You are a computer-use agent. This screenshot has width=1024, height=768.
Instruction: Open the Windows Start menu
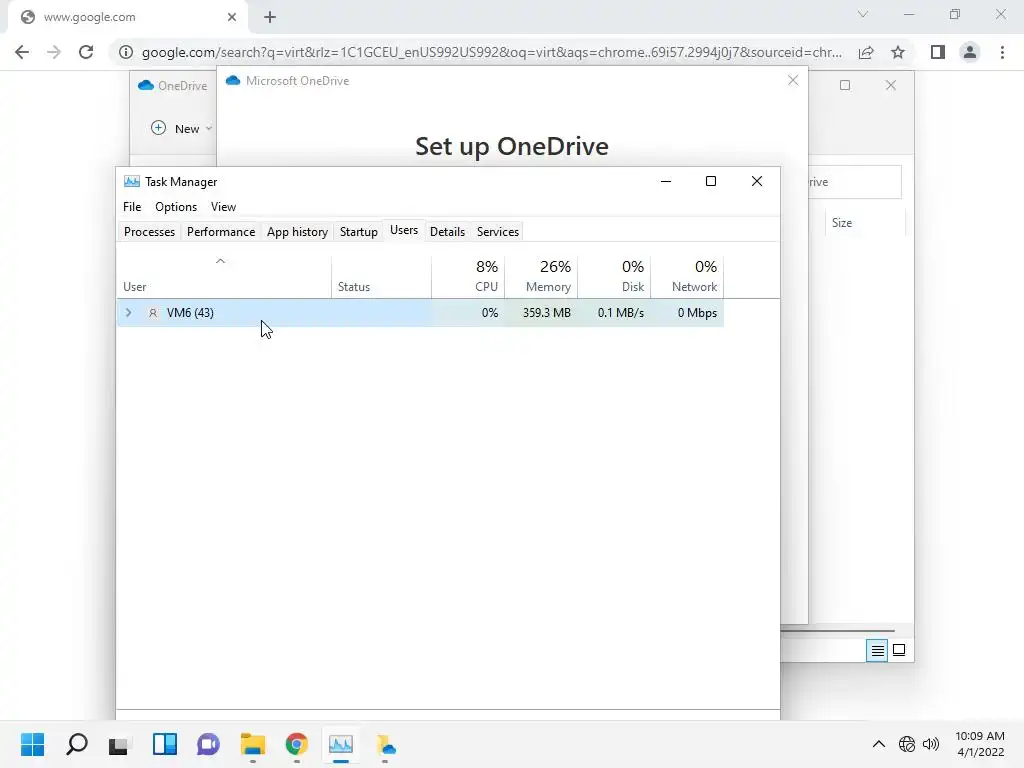(x=32, y=744)
